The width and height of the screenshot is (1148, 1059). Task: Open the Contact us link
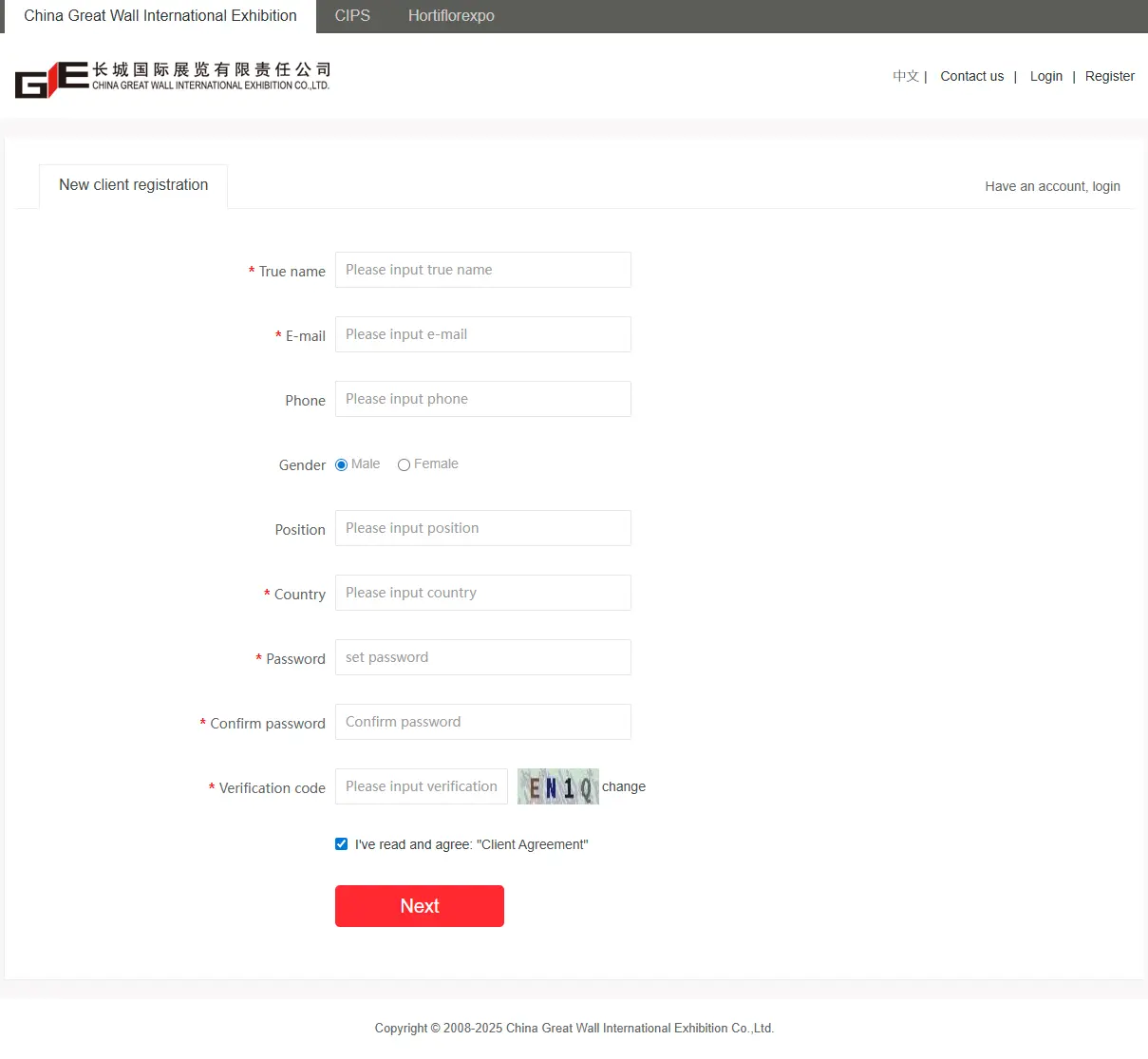[971, 76]
